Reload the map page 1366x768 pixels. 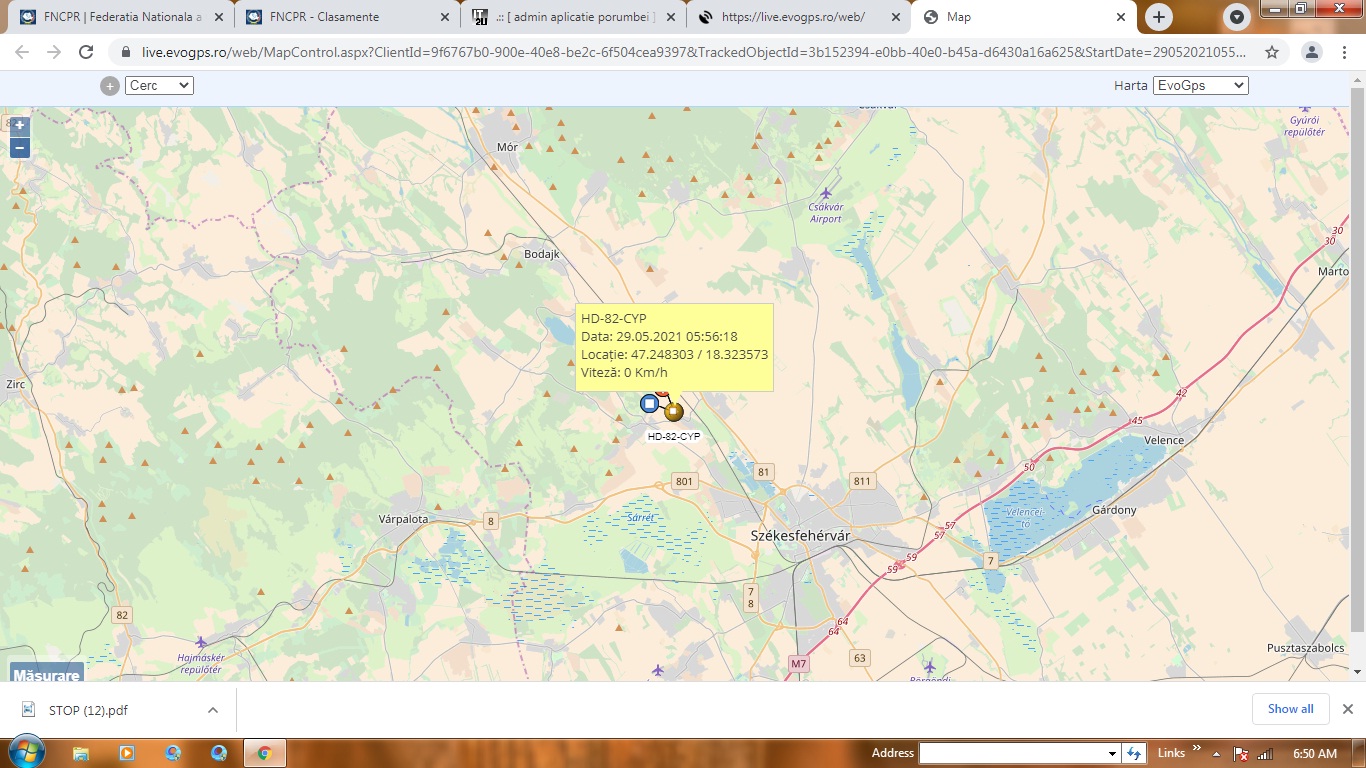pyautogui.click(x=86, y=53)
